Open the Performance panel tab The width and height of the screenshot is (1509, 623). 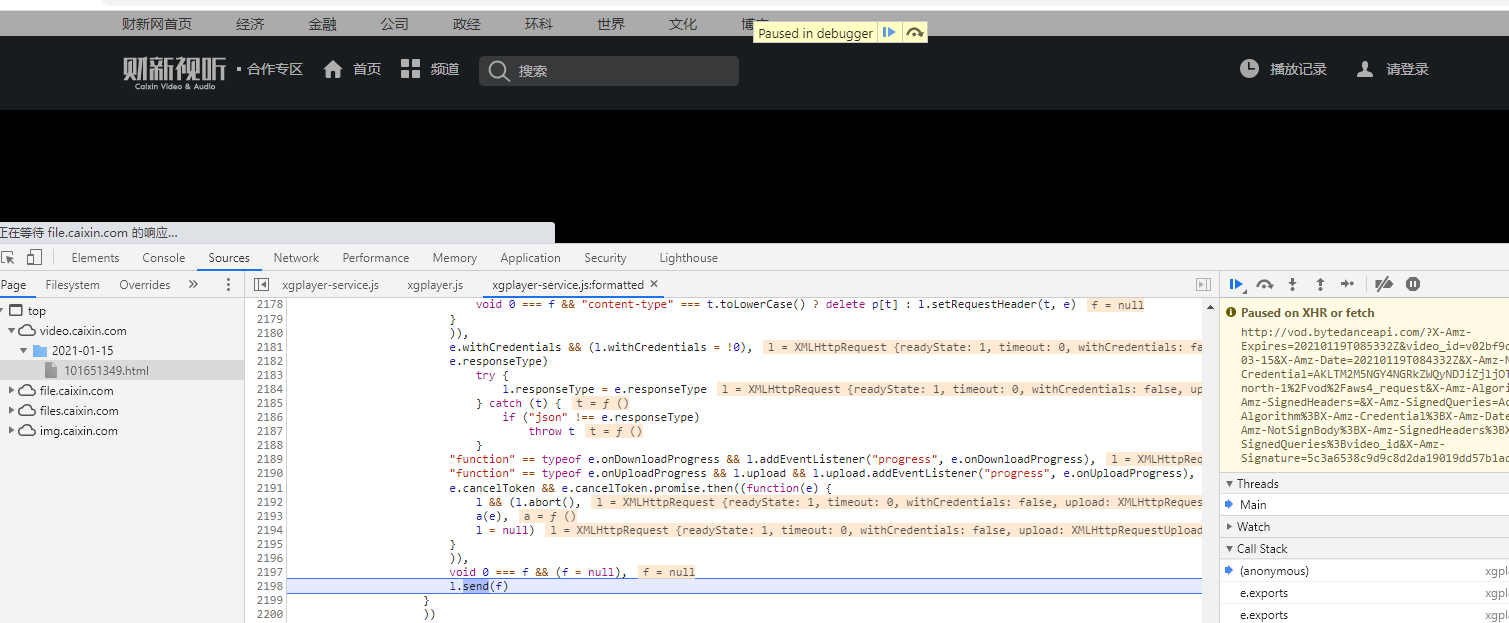click(376, 258)
